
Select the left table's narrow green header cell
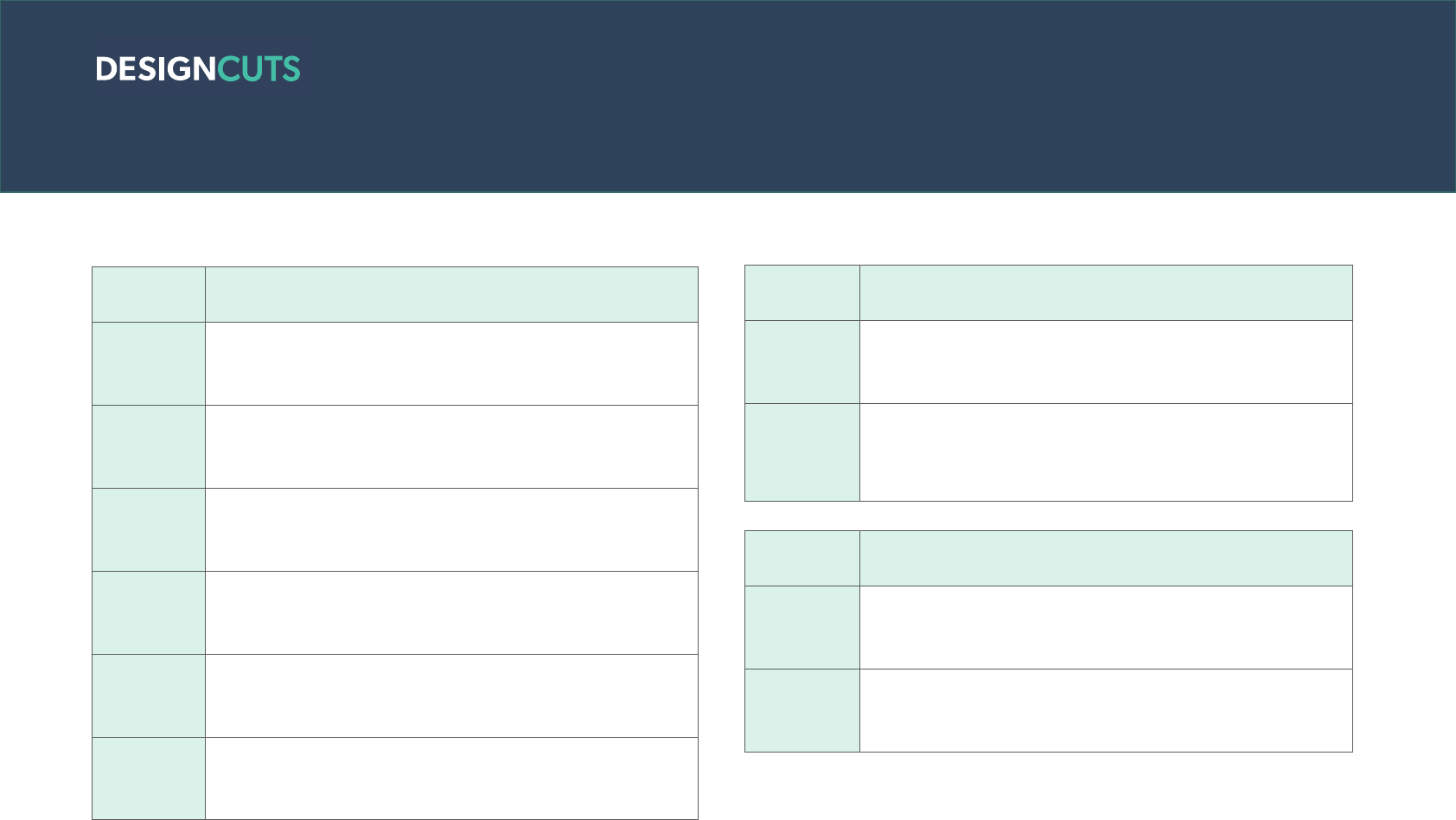(149, 295)
